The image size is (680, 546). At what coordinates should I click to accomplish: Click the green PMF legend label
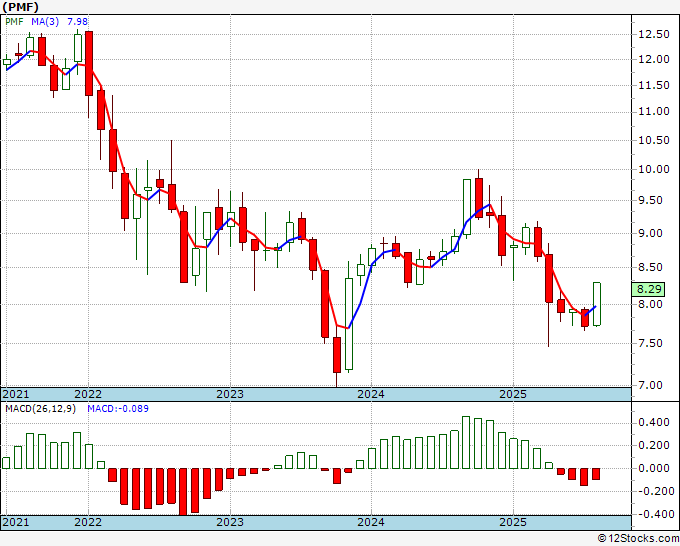tap(14, 21)
